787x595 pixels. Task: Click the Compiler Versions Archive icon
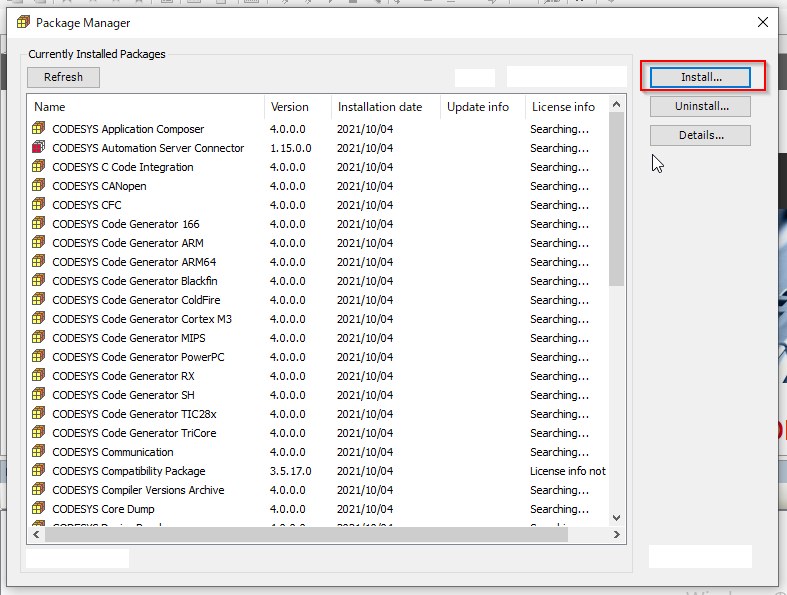pos(39,489)
